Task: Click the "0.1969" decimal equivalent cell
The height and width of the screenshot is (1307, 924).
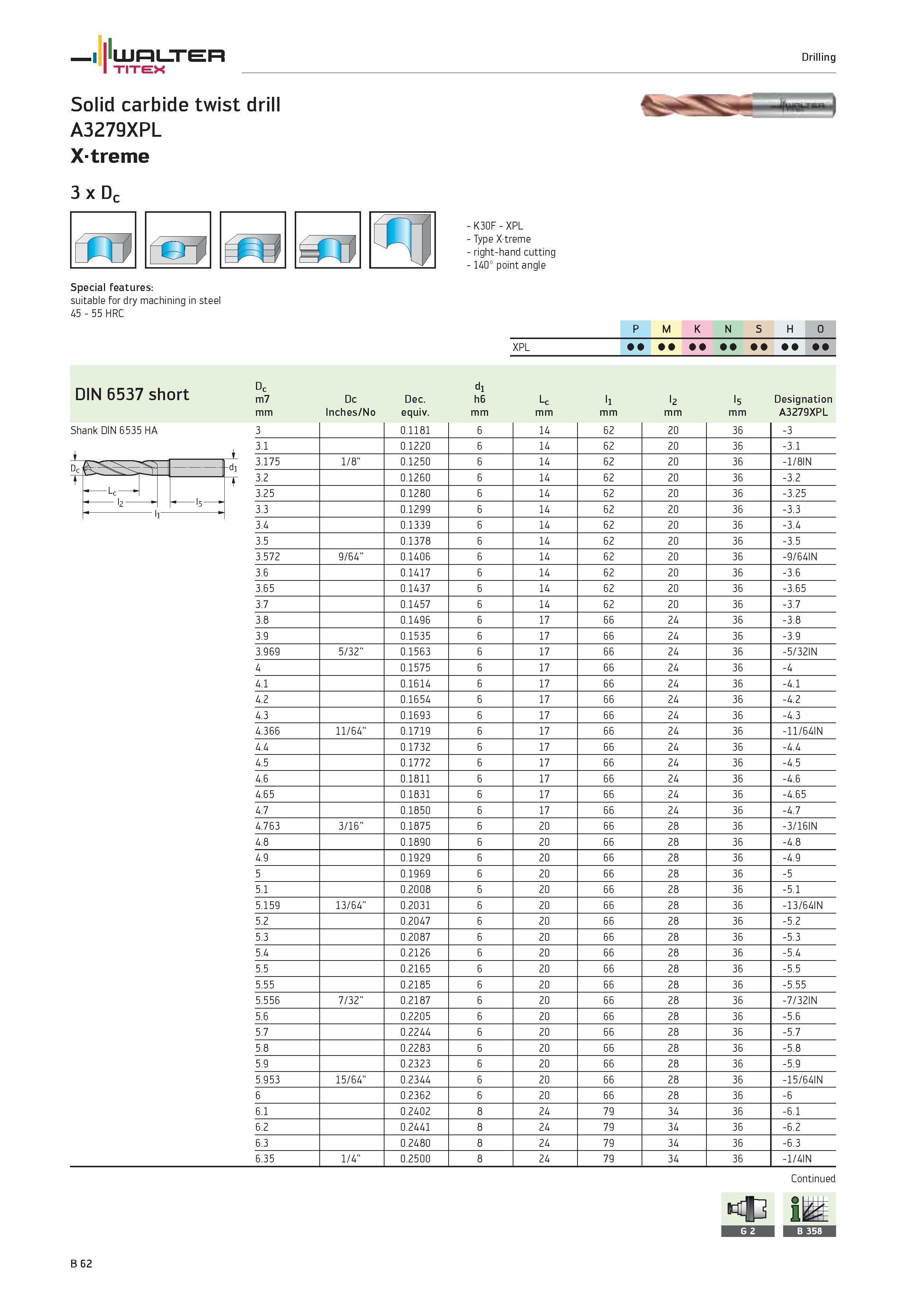Action: point(415,873)
